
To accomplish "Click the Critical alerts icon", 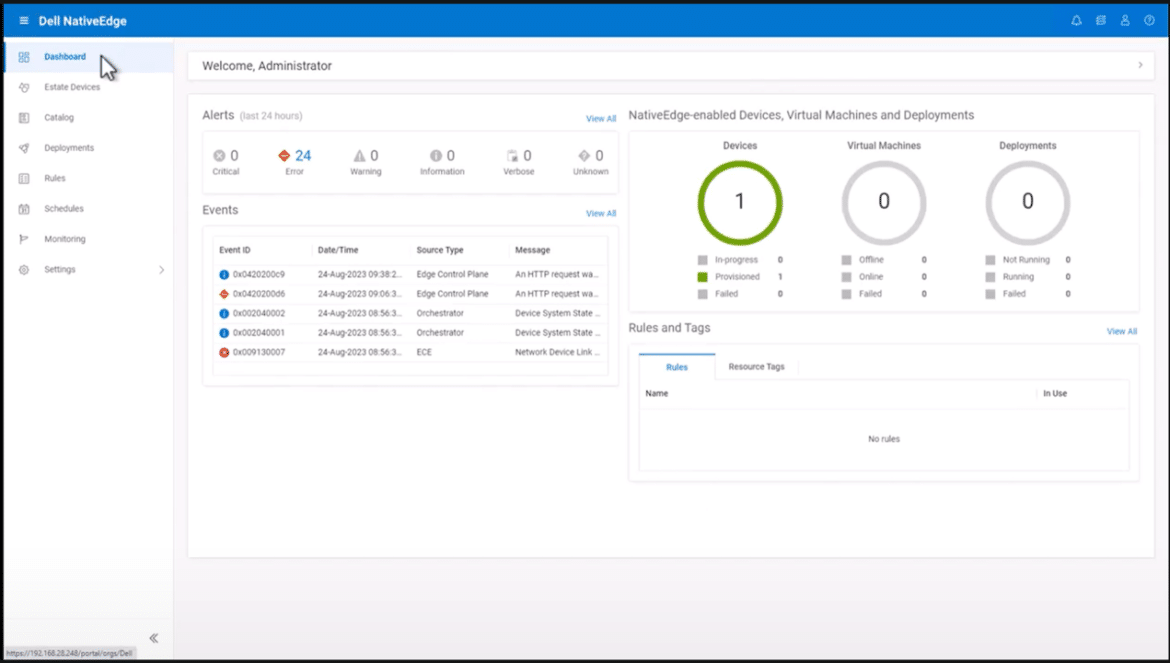I will (x=219, y=156).
